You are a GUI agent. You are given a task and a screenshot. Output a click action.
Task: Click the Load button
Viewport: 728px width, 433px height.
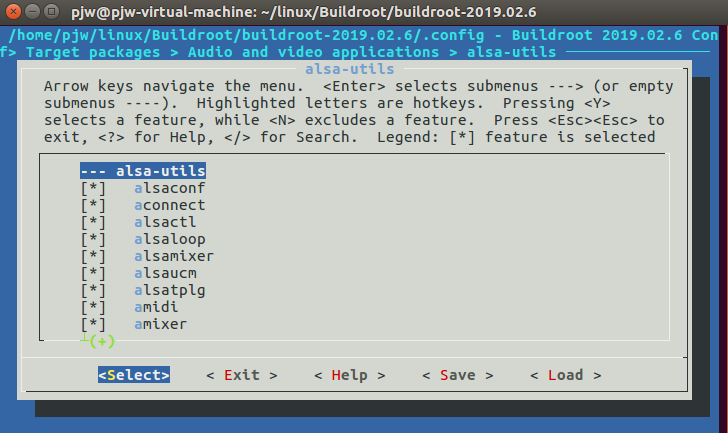(566, 375)
